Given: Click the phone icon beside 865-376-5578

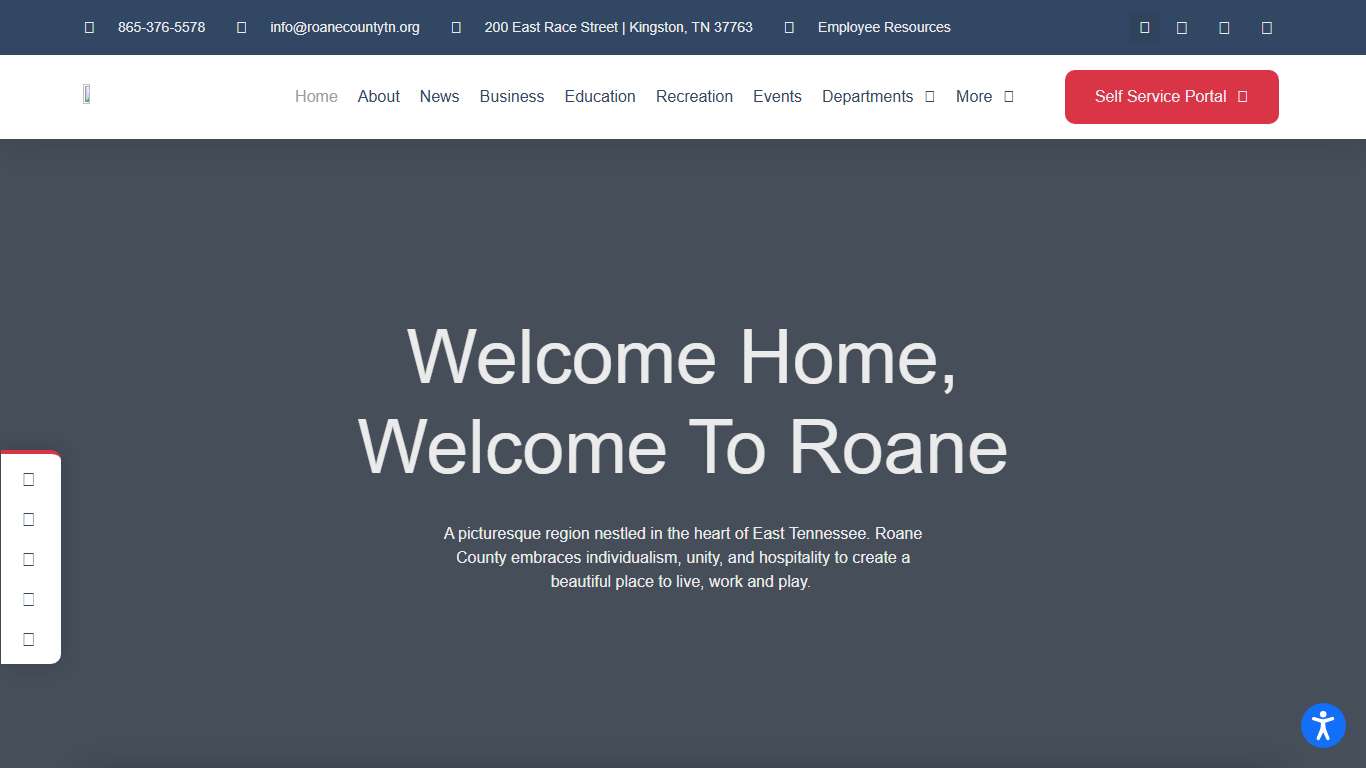Looking at the screenshot, I should coord(89,27).
